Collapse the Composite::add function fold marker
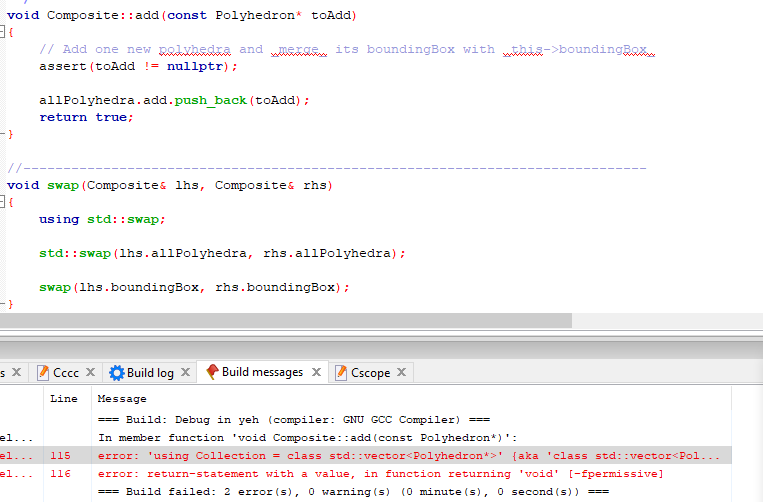The image size is (763, 502). [2, 33]
